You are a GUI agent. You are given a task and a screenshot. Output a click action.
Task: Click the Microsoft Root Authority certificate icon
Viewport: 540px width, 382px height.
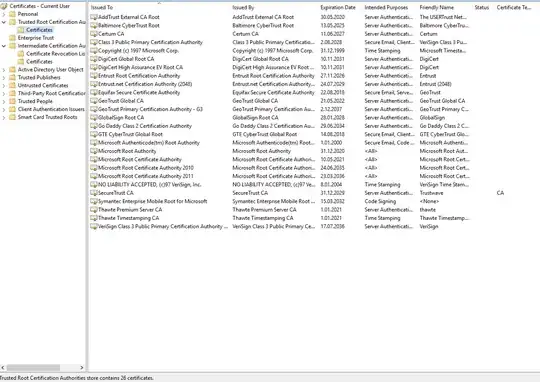click(94, 151)
